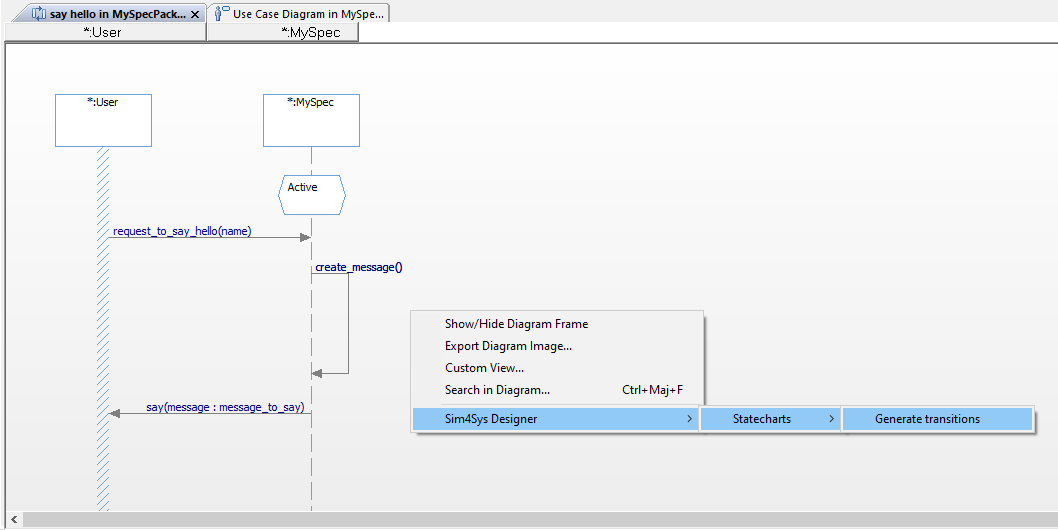This screenshot has width=1058, height=530.
Task: Select the *:User column header
Action: click(106, 32)
